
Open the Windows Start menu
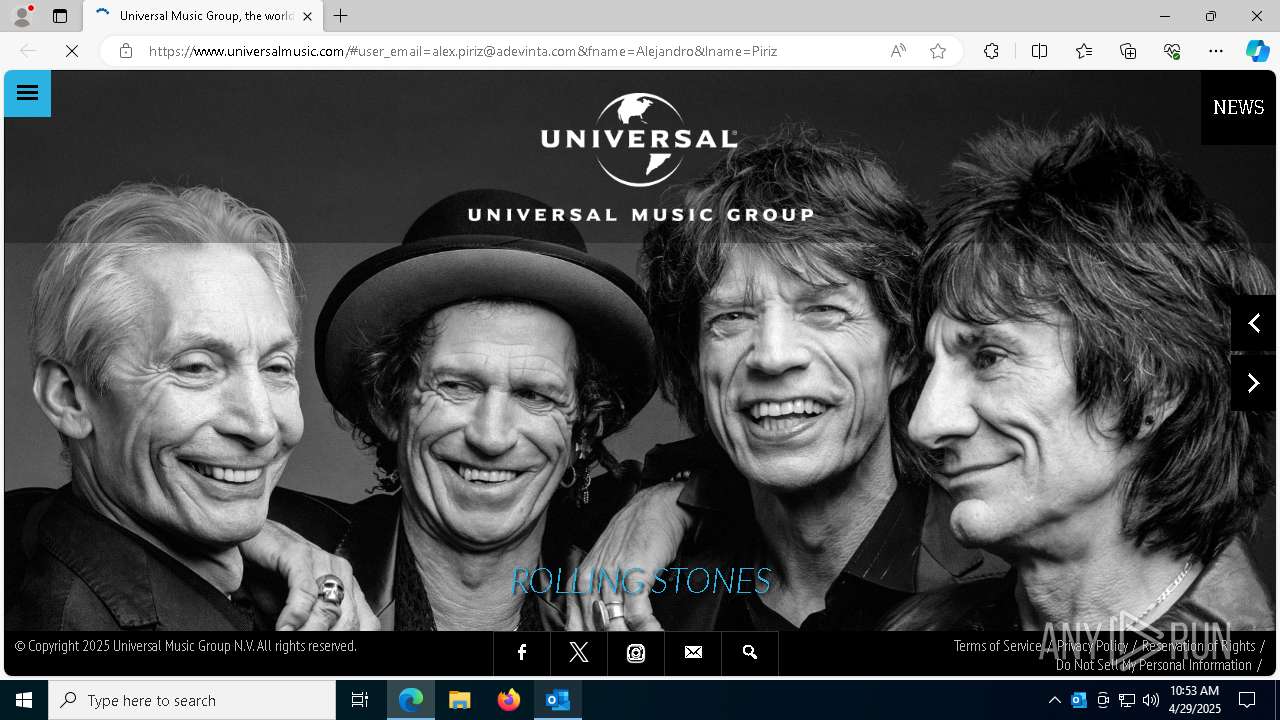pyautogui.click(x=24, y=700)
